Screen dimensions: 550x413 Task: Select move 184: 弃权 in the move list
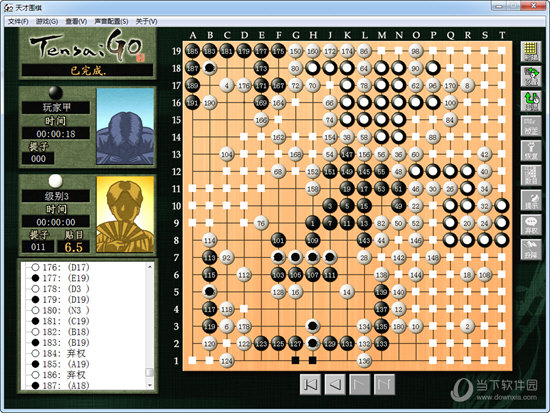[58, 353]
